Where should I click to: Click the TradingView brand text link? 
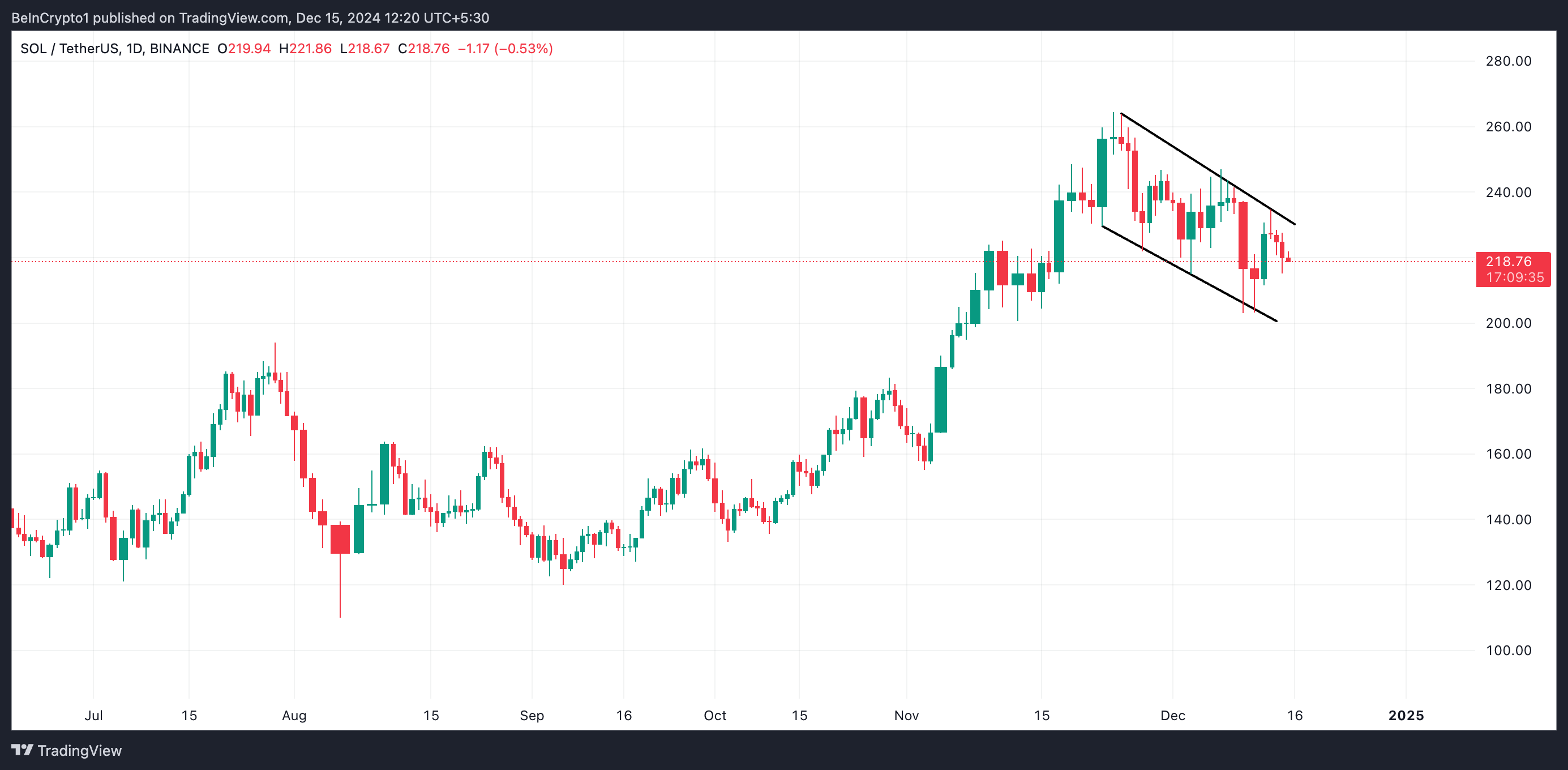pyautogui.click(x=79, y=751)
